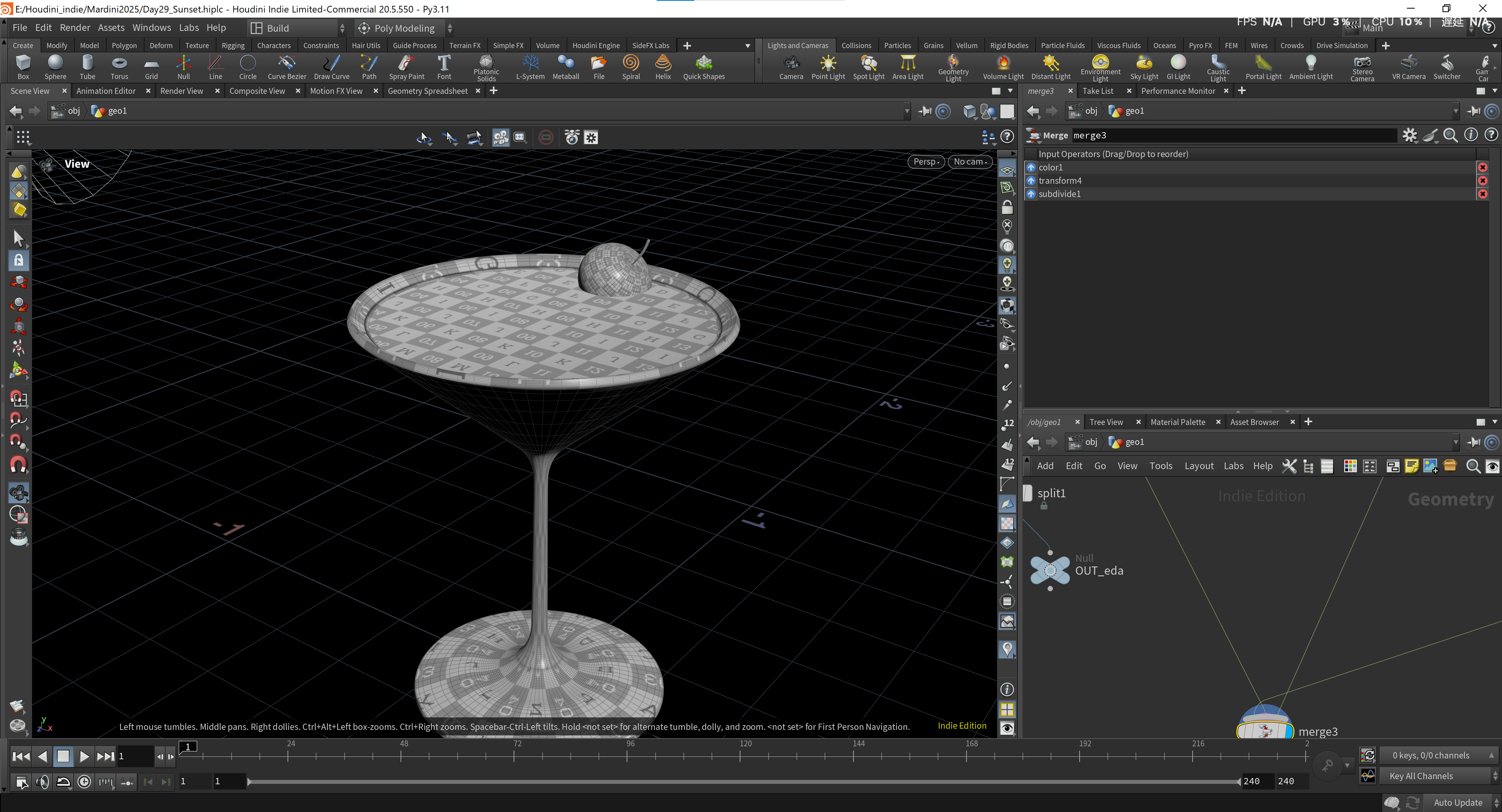Open the left shelf set options dropdown
Screen dimensions: 1502x812
(747, 45)
